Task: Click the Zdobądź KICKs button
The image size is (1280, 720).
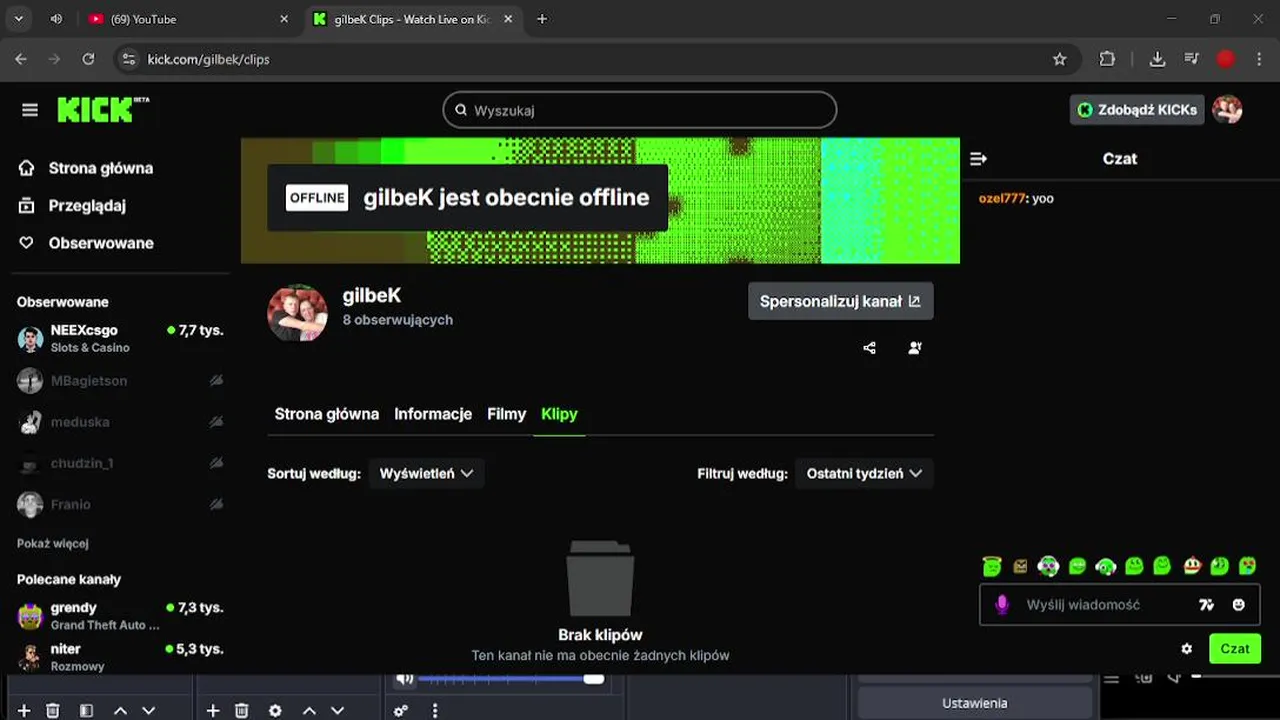Action: pos(1137,110)
